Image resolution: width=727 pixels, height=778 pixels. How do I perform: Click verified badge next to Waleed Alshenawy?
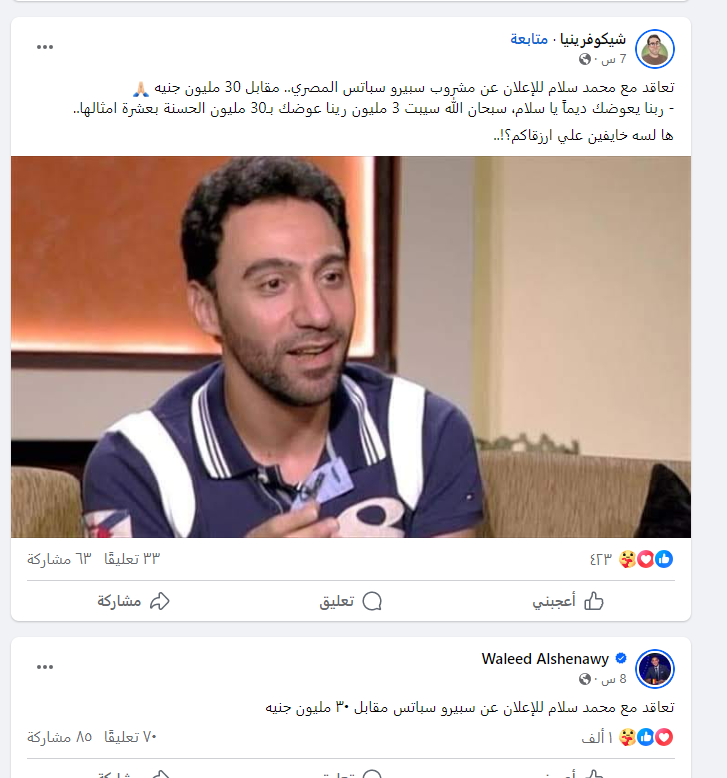pos(620,658)
